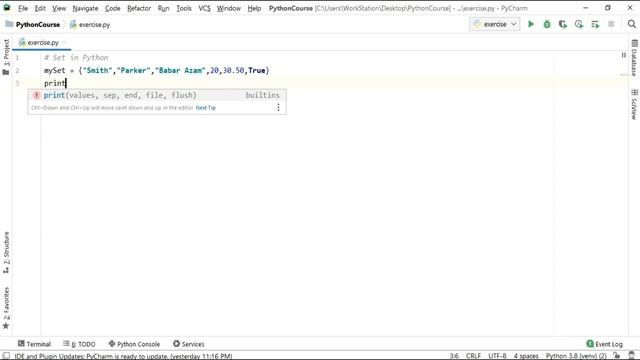Open the TODO tool window
Image resolution: width=640 pixels, height=360 pixels.
79,344
